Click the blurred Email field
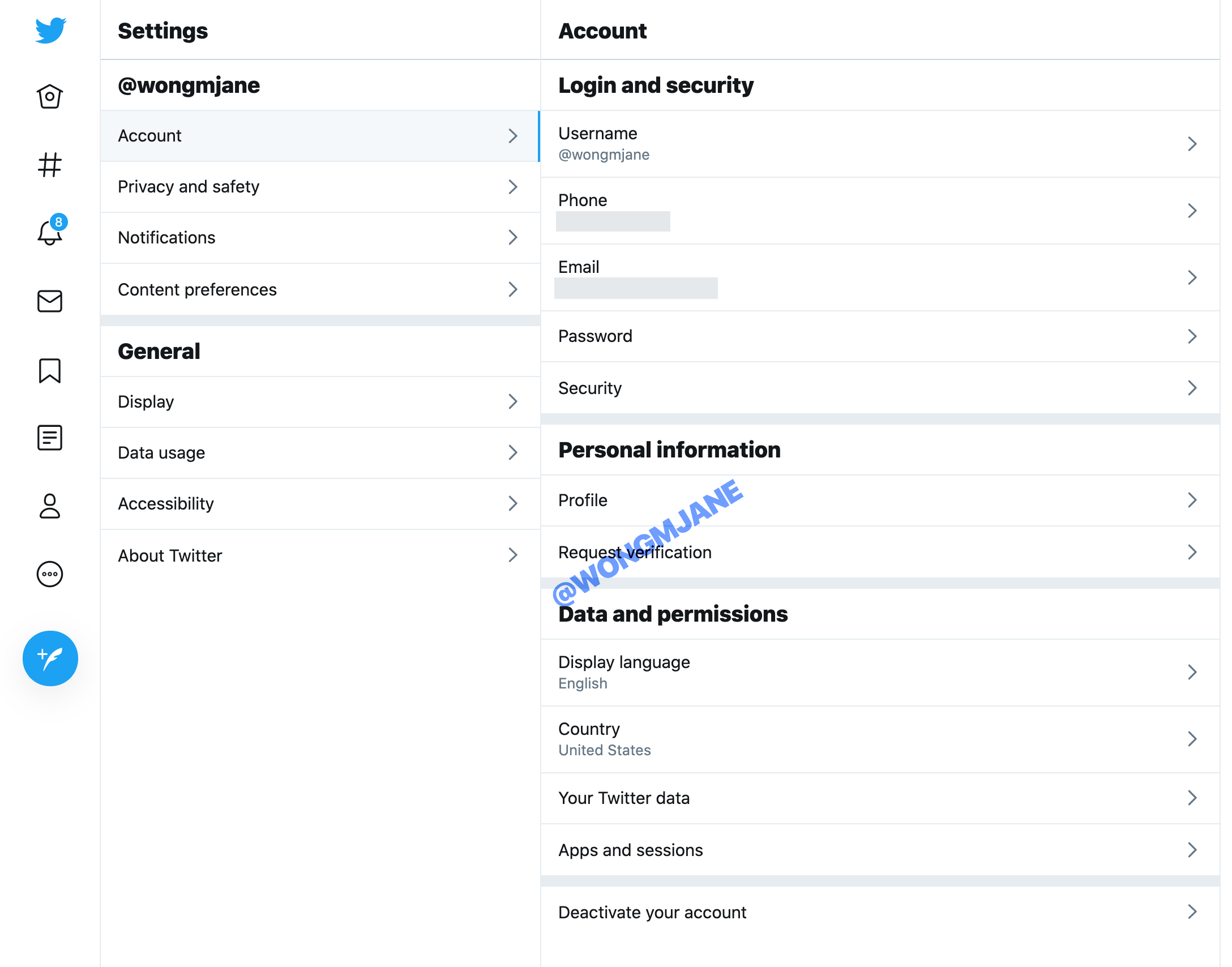This screenshot has height=967, width=1232. pos(637,288)
